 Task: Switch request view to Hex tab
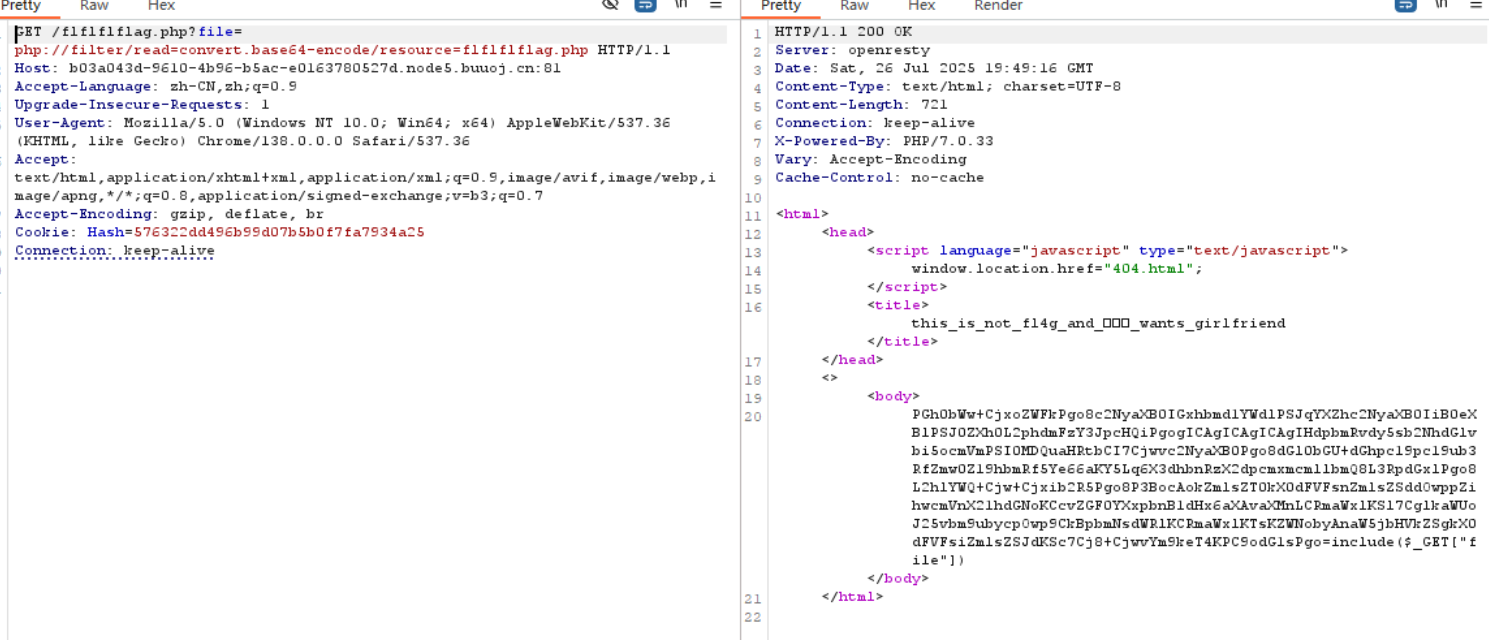pos(161,6)
